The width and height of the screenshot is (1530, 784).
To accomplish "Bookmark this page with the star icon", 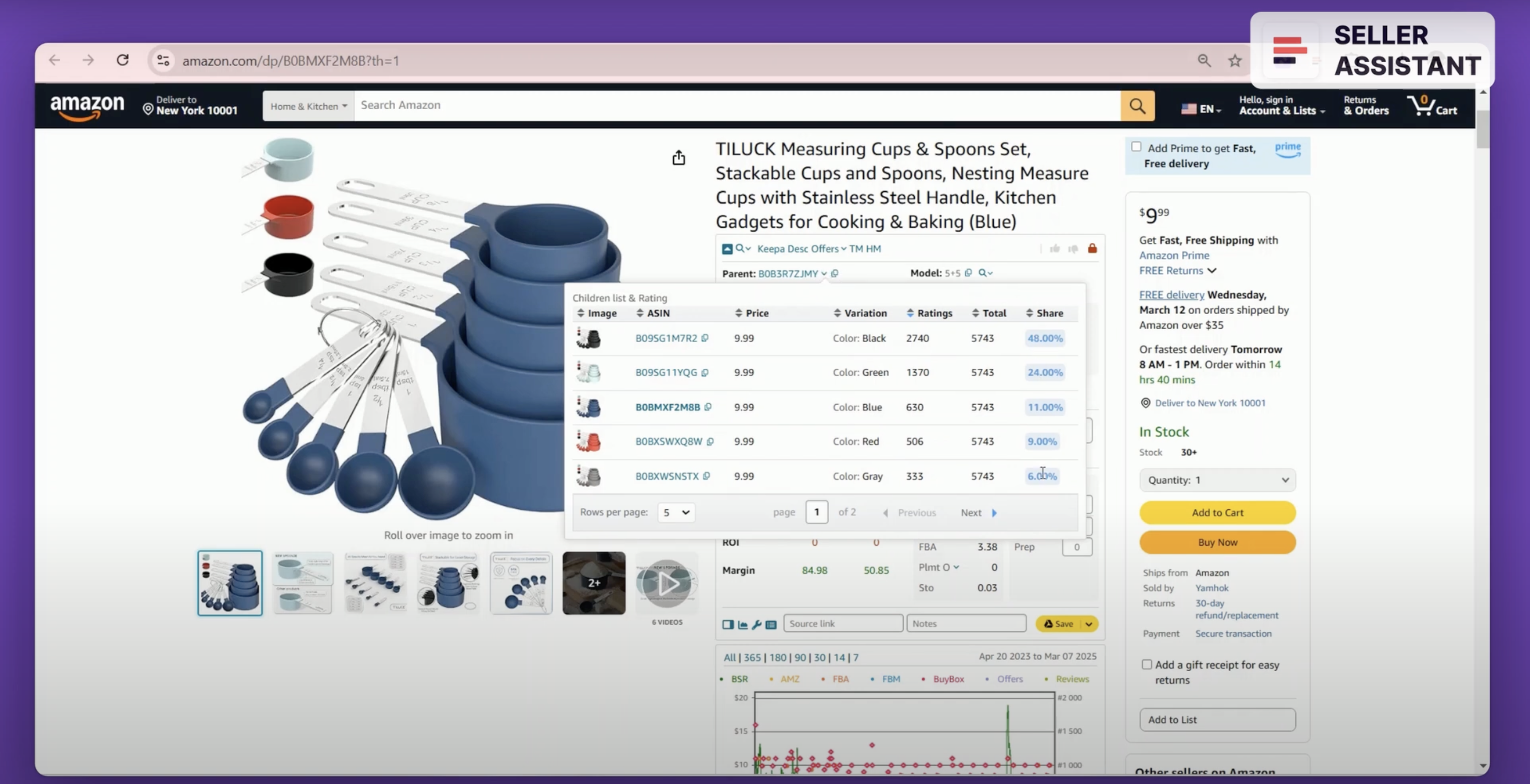I will (x=1235, y=61).
